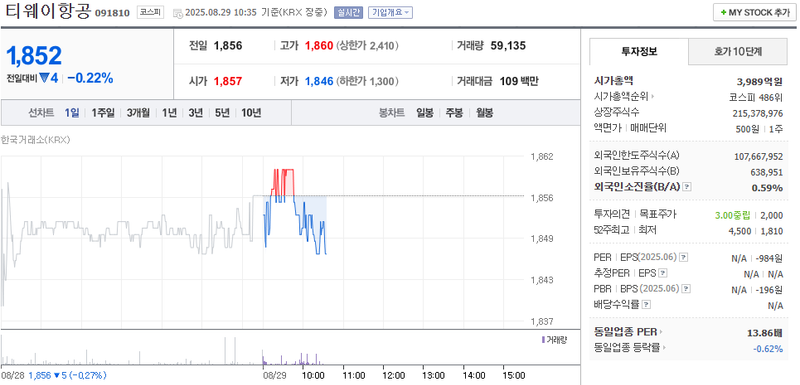Click the 고가 value 1,860
The width and height of the screenshot is (800, 385).
(x=319, y=46)
